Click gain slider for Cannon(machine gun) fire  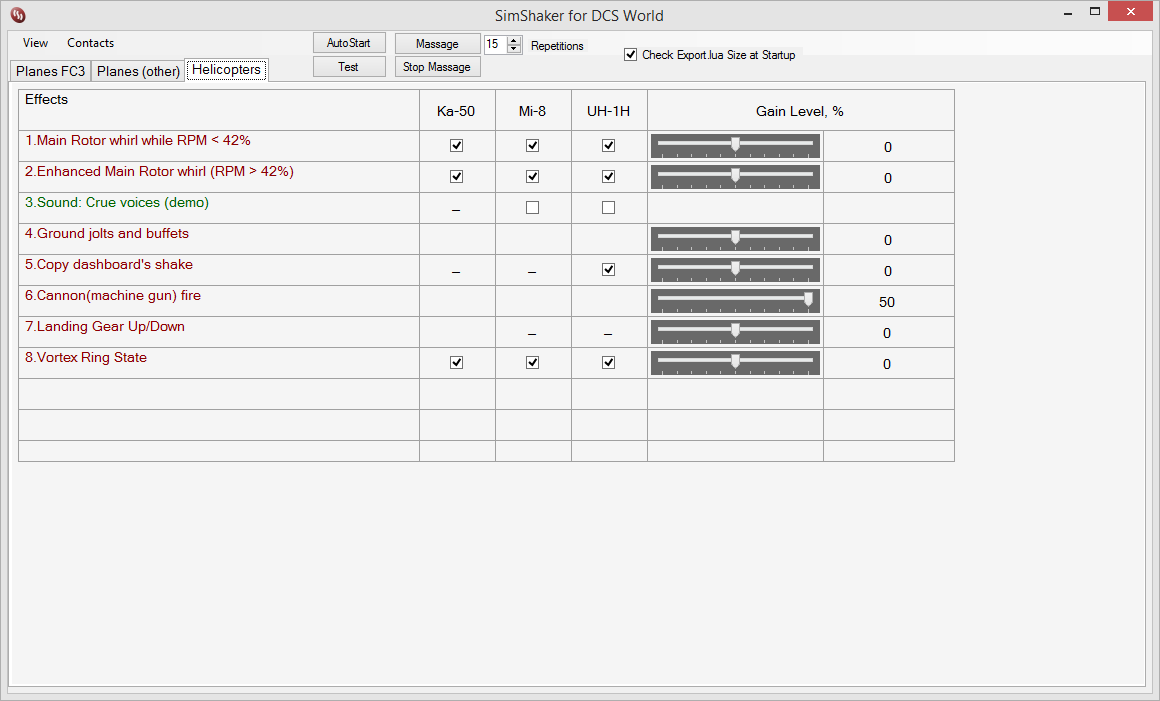coord(735,301)
